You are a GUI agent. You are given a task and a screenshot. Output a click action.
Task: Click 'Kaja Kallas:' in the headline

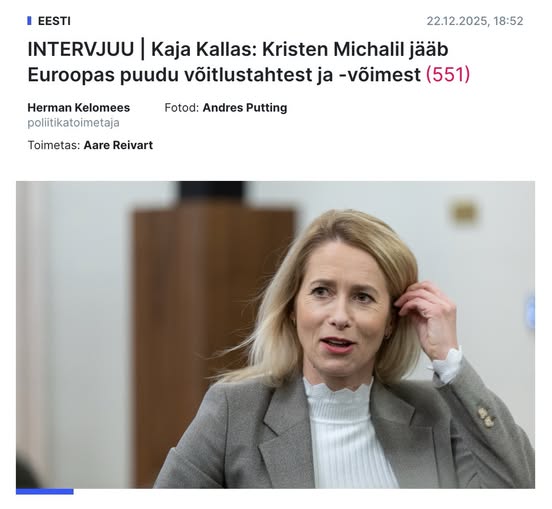[x=204, y=49]
